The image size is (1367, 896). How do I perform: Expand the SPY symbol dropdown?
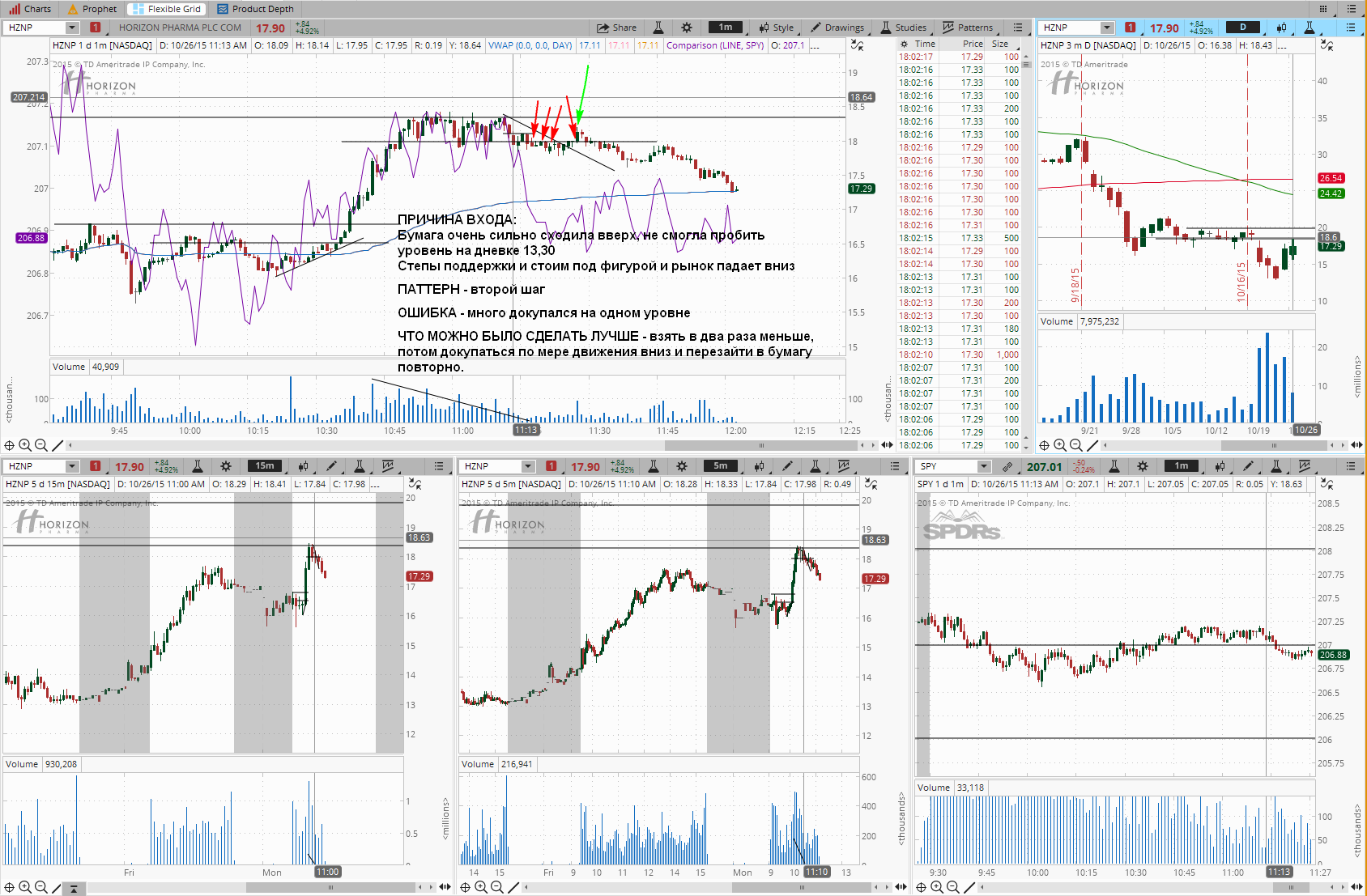(984, 466)
